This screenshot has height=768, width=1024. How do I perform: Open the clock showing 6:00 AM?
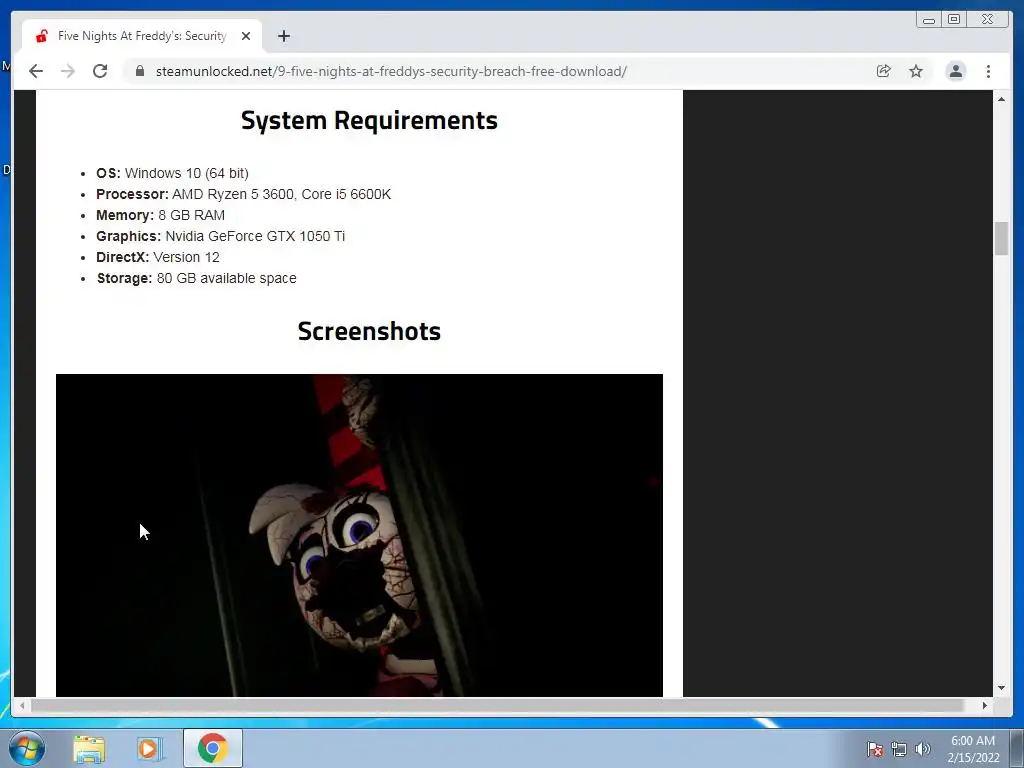[973, 749]
